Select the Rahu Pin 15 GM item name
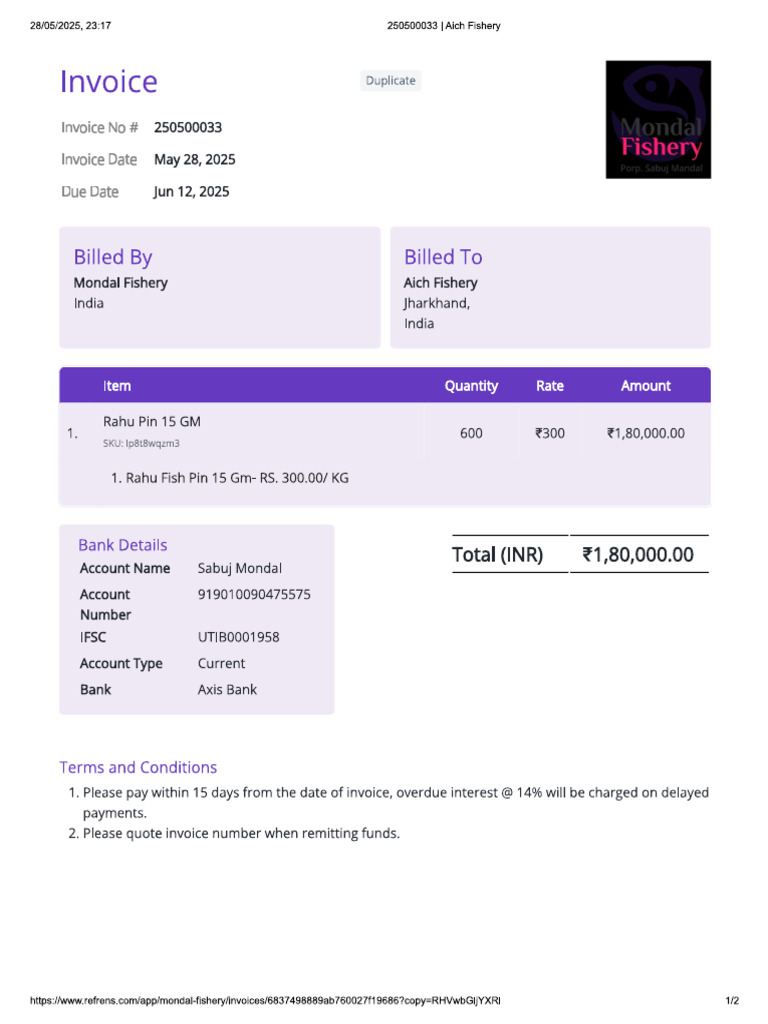Viewport: 768px width, 1024px height. (x=152, y=421)
